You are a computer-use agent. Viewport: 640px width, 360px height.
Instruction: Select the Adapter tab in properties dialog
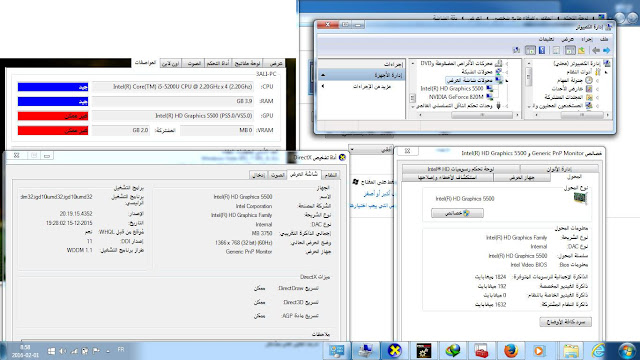(574, 177)
